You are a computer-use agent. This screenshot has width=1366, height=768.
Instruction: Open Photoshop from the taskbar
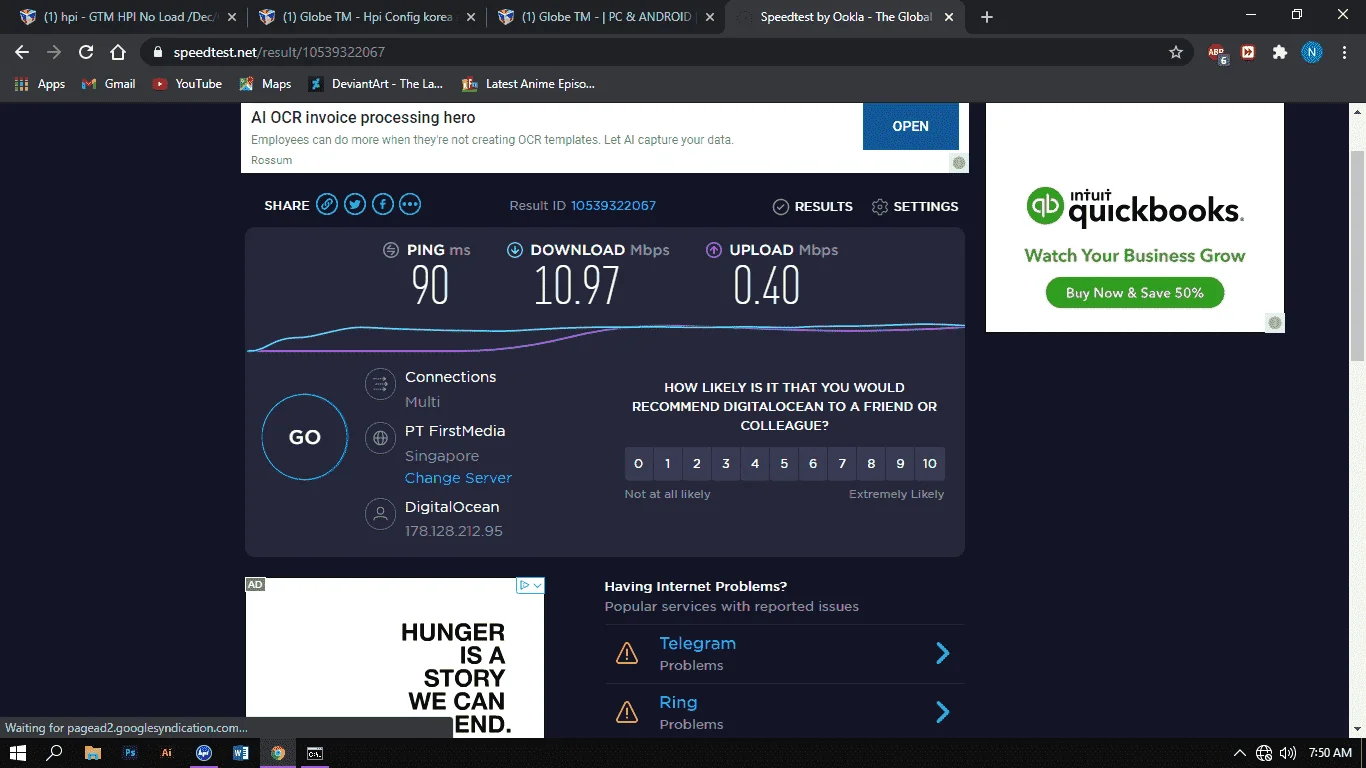pyautogui.click(x=130, y=753)
